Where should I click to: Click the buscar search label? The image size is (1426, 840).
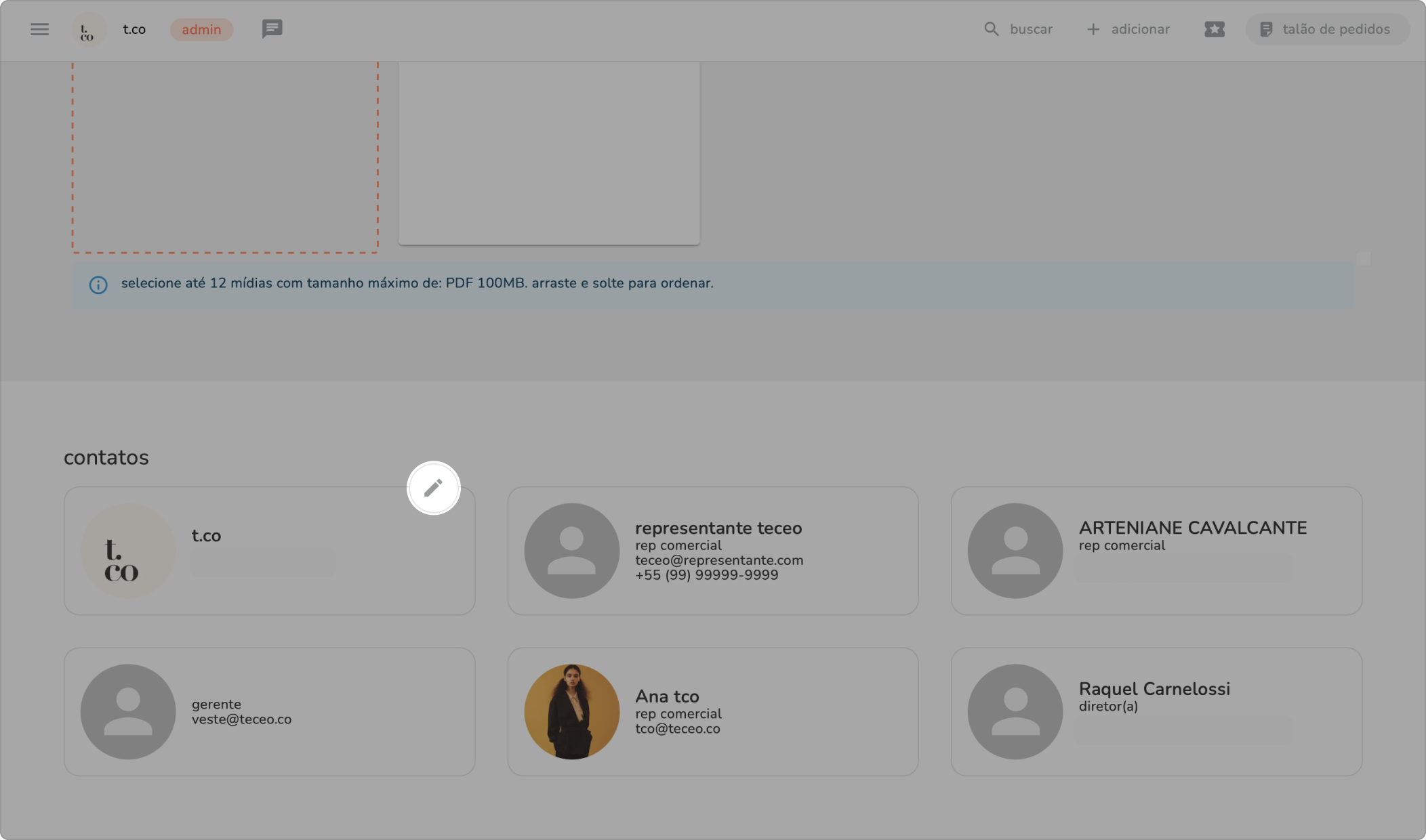coord(1031,29)
